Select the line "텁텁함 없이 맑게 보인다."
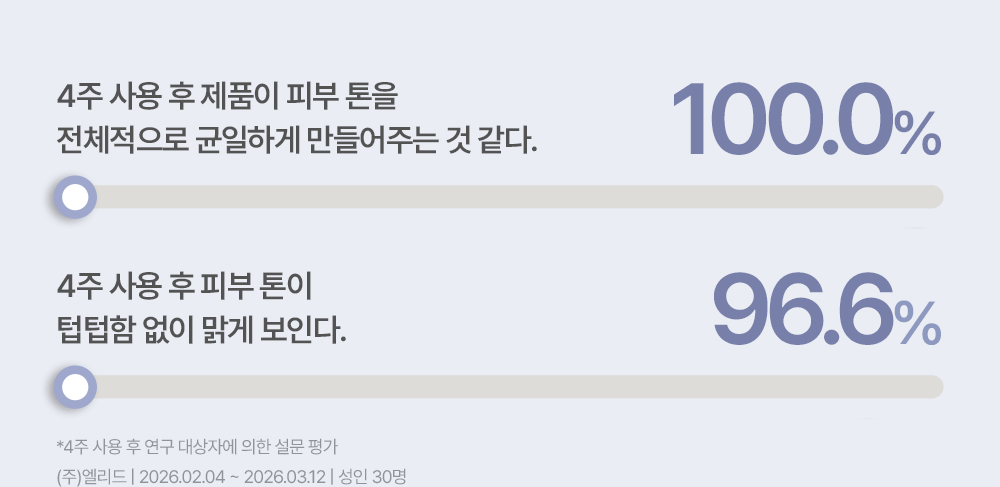Screen dimensions: 1000x487 [202, 330]
